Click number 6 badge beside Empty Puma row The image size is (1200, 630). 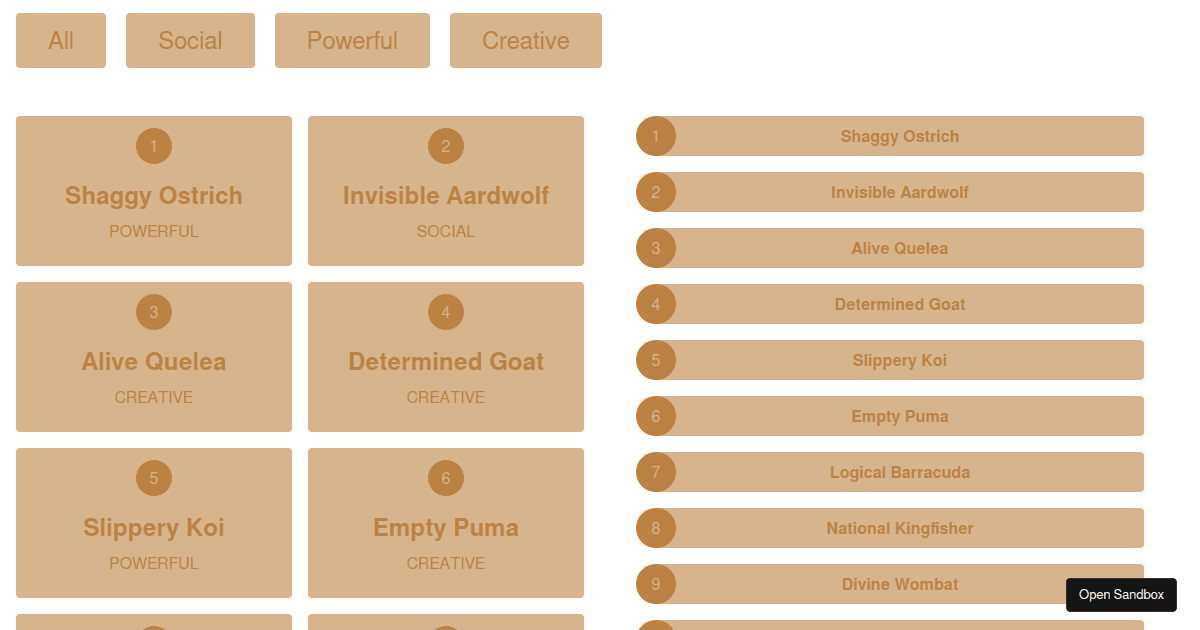656,416
